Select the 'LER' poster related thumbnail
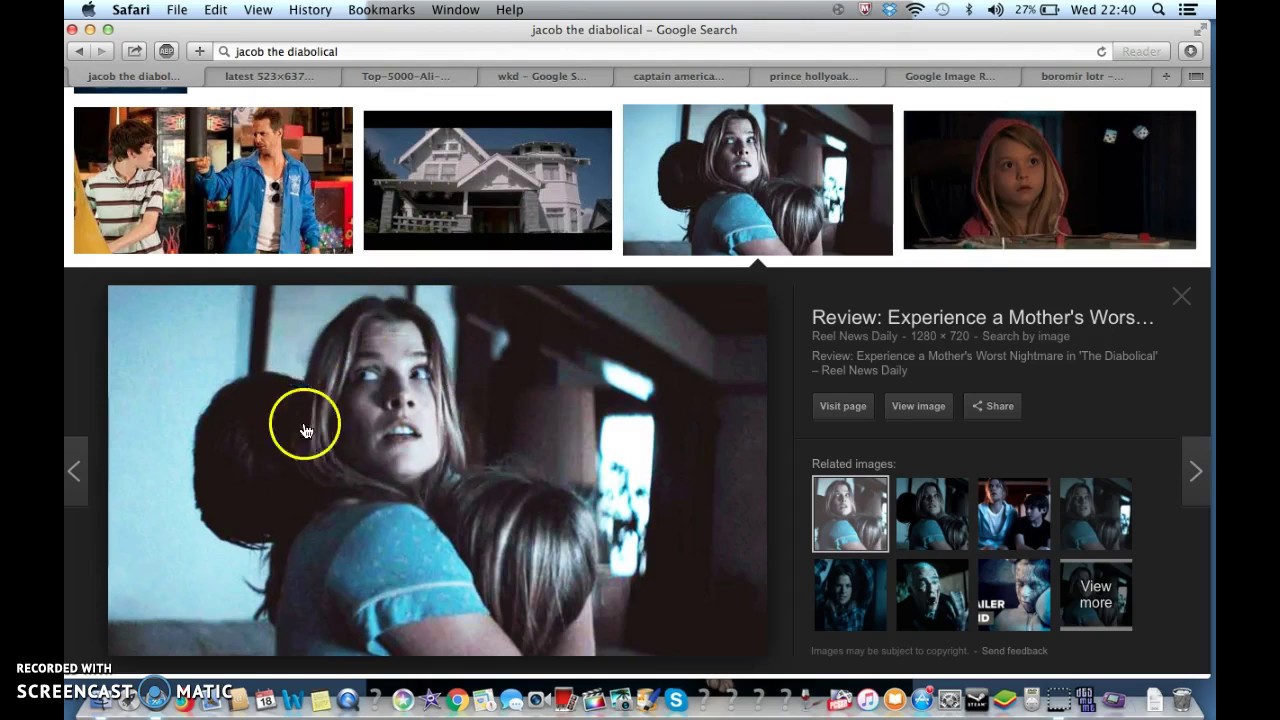 [x=1014, y=595]
